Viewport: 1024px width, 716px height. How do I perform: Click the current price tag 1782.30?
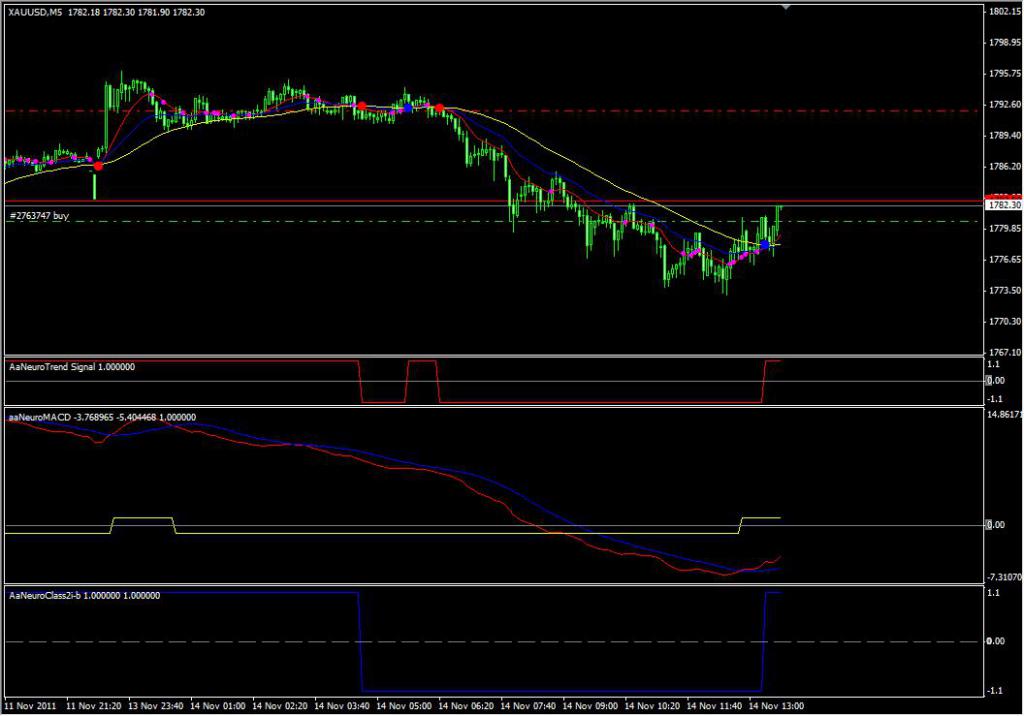tap(1003, 205)
